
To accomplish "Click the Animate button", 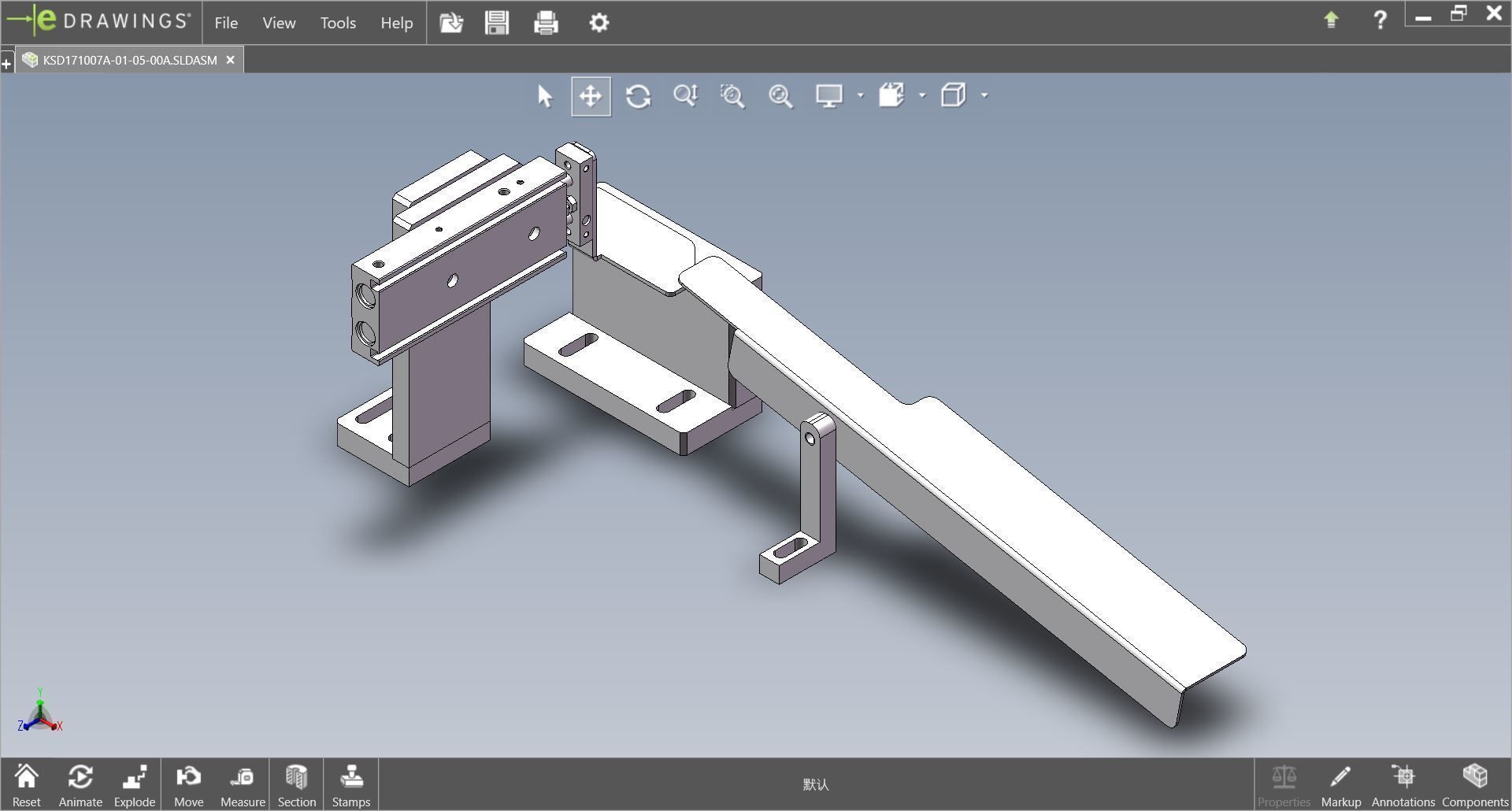I will (x=80, y=785).
